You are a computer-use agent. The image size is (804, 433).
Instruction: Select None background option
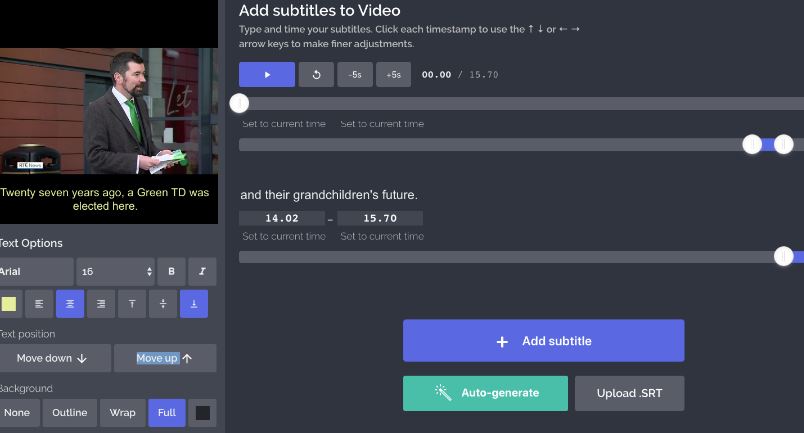(x=19, y=412)
